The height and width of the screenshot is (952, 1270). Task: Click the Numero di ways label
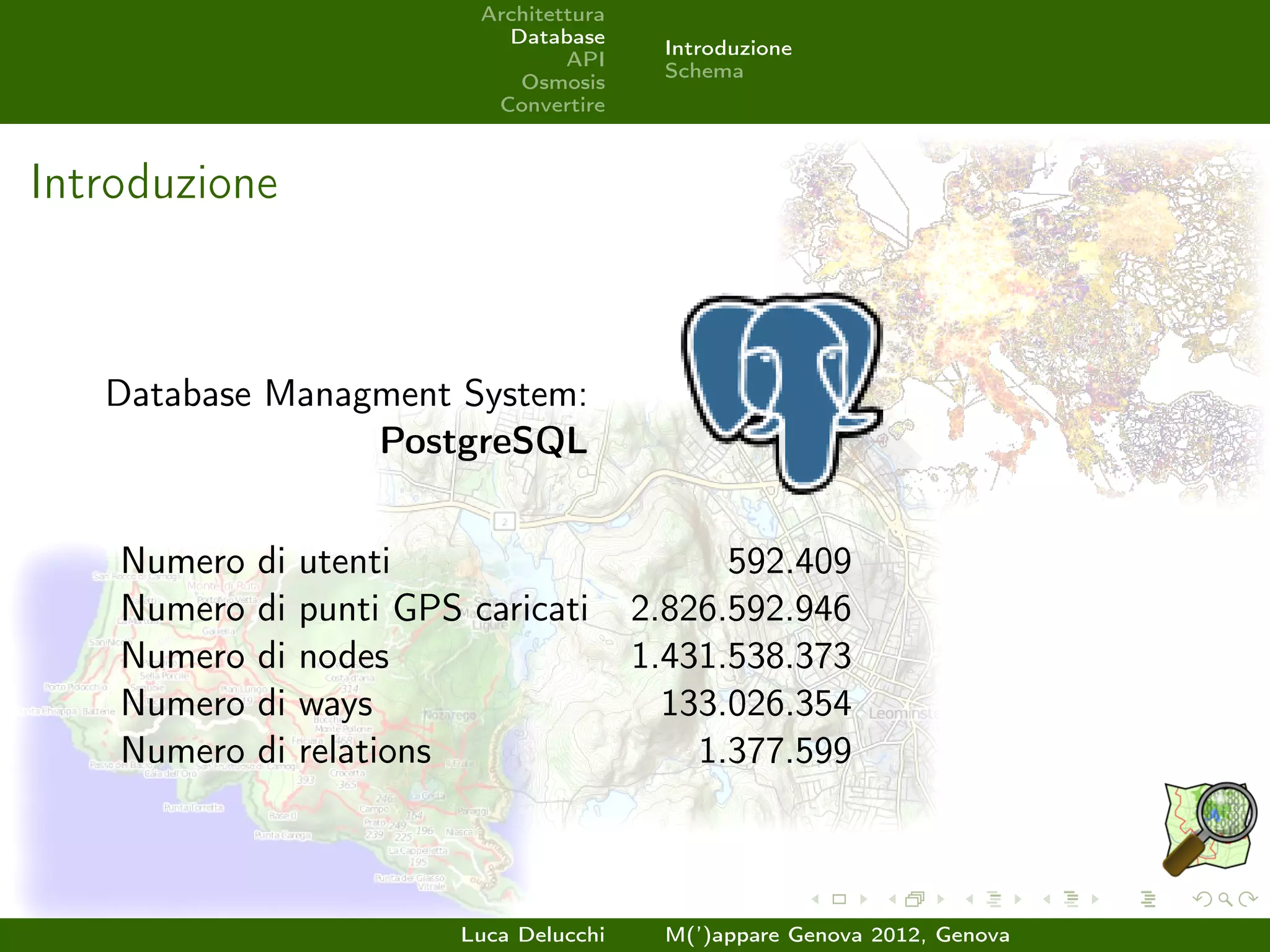(247, 705)
